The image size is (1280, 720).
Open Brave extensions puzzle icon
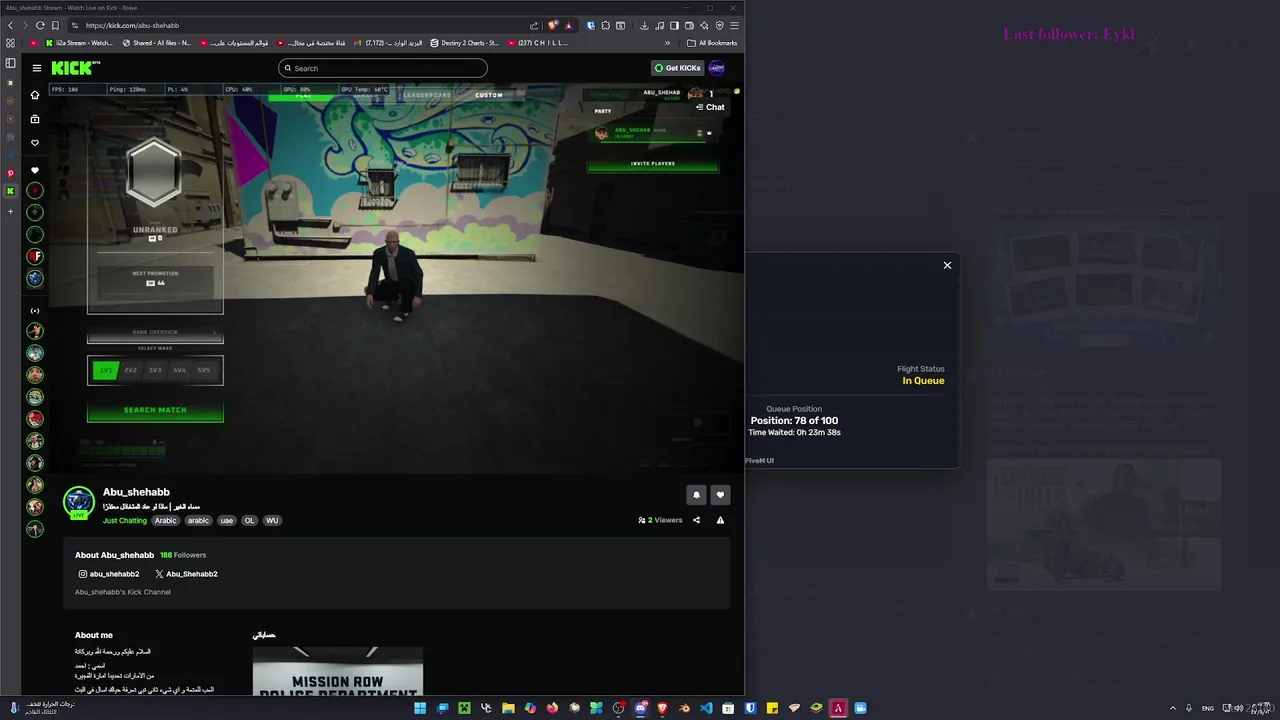(605, 25)
